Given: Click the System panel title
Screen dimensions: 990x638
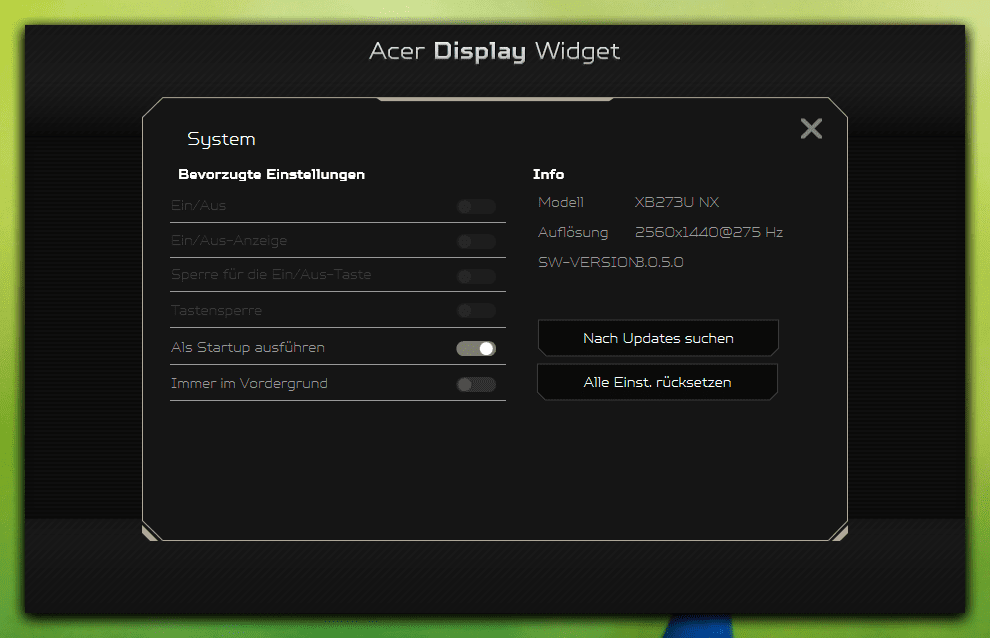Looking at the screenshot, I should pos(221,140).
